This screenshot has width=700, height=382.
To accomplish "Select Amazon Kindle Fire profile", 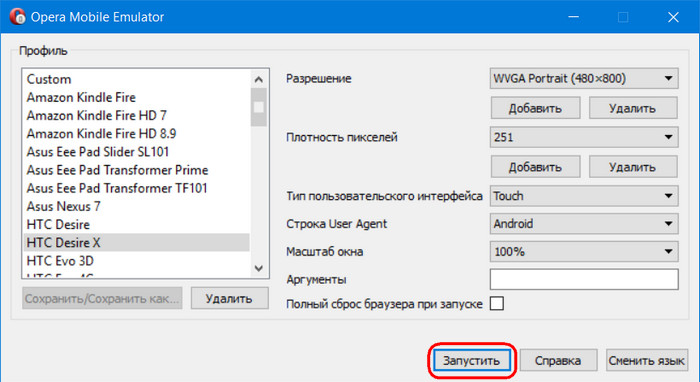I will click(x=137, y=97).
